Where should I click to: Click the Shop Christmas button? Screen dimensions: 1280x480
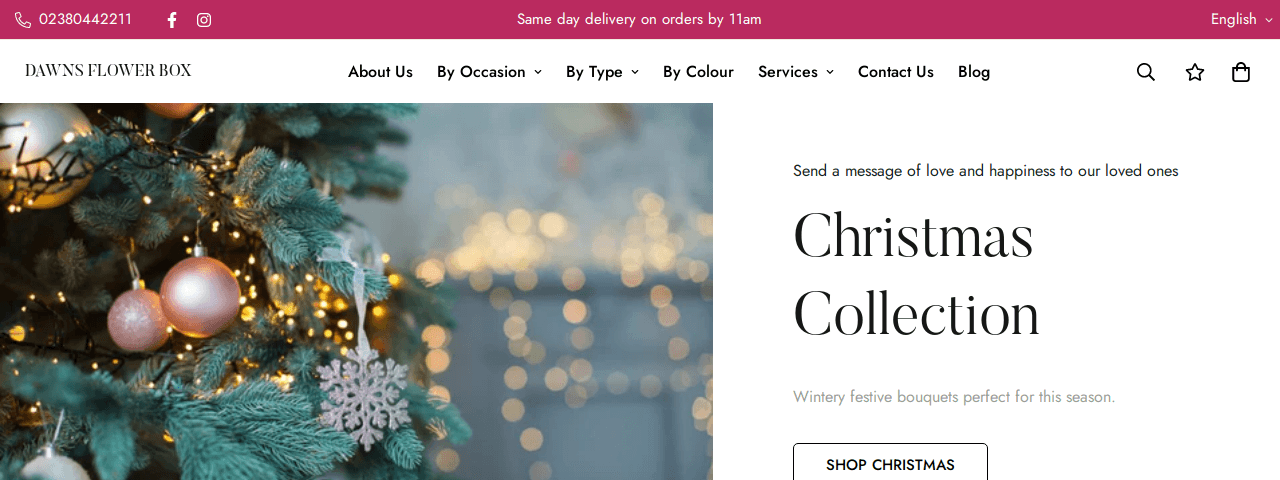click(890, 464)
